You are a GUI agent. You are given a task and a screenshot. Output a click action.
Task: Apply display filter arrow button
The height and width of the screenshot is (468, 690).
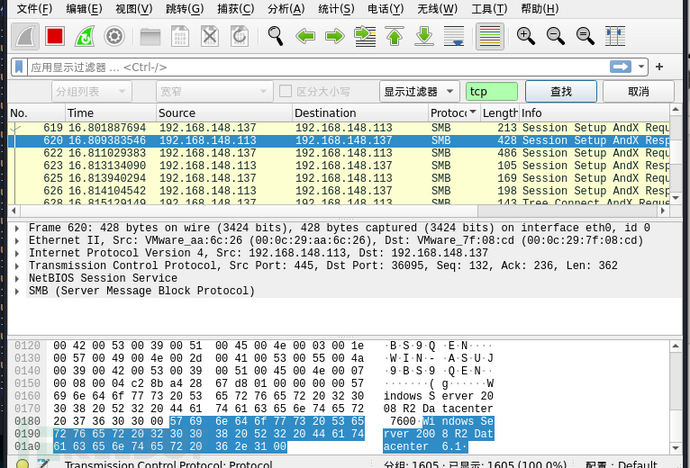tap(620, 67)
